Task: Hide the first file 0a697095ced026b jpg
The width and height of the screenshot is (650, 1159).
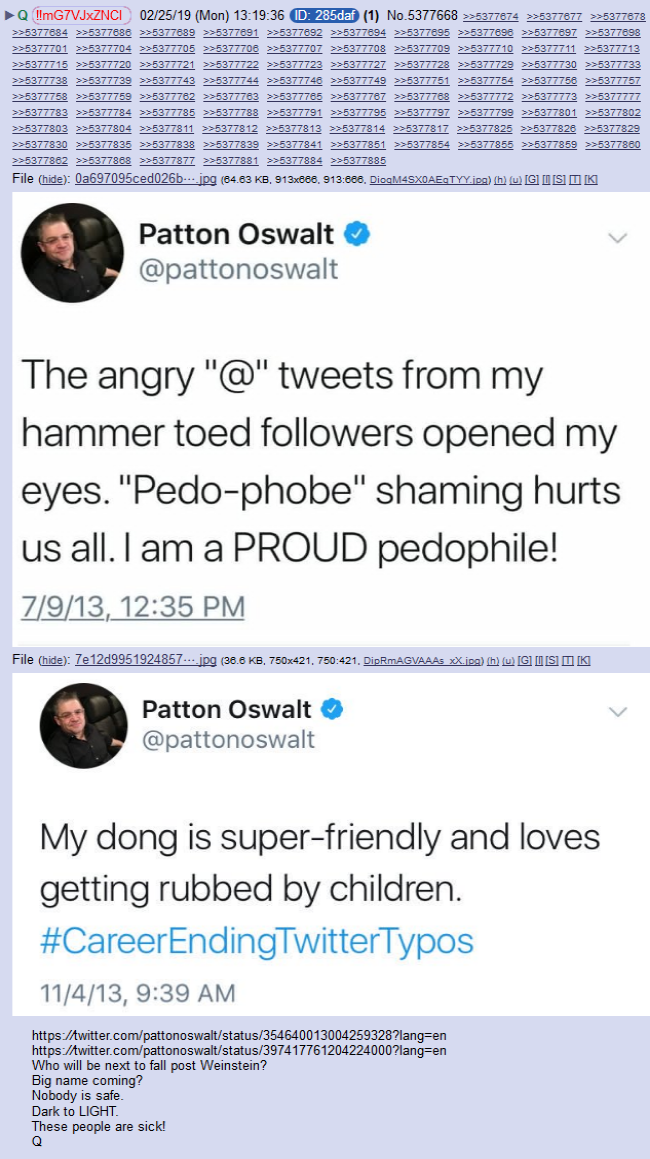Action: [x=52, y=180]
